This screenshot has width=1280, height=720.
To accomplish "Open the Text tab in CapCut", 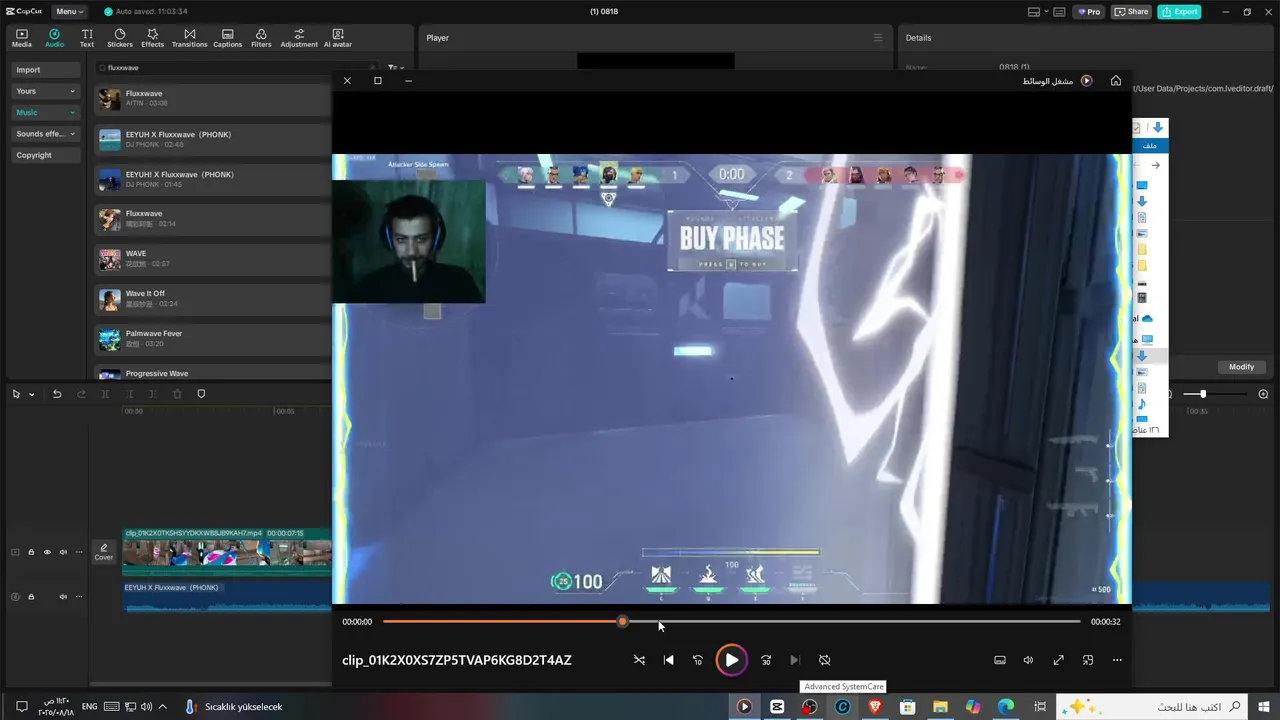I will (x=87, y=38).
